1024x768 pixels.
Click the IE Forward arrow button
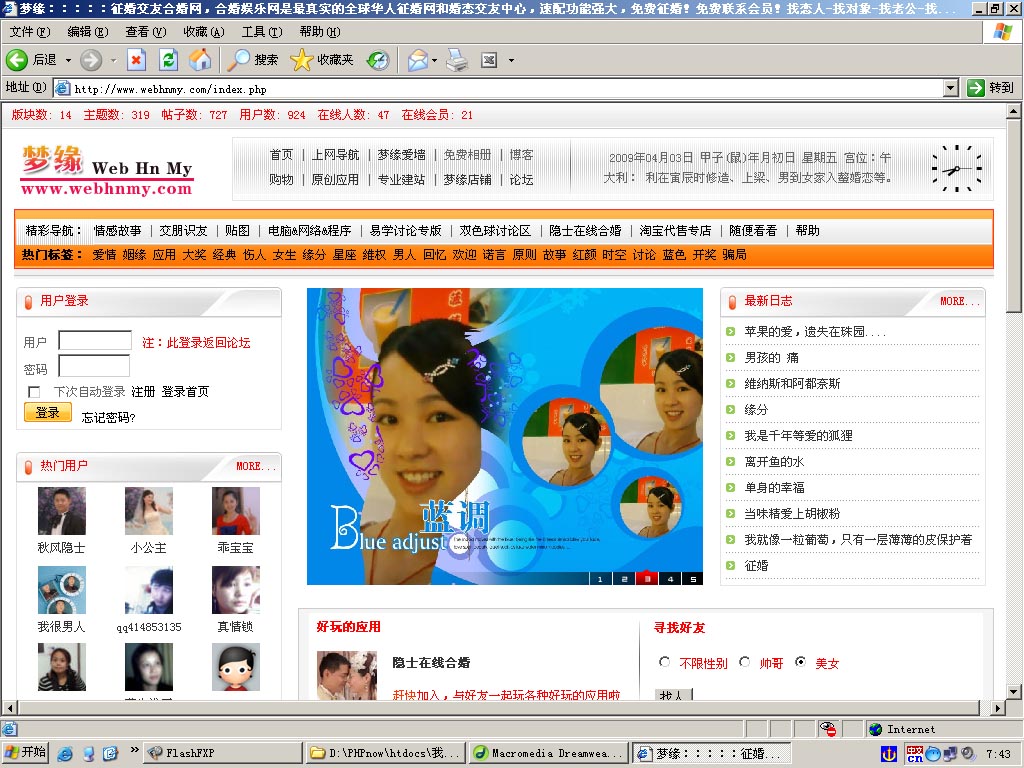pyautogui.click(x=91, y=60)
